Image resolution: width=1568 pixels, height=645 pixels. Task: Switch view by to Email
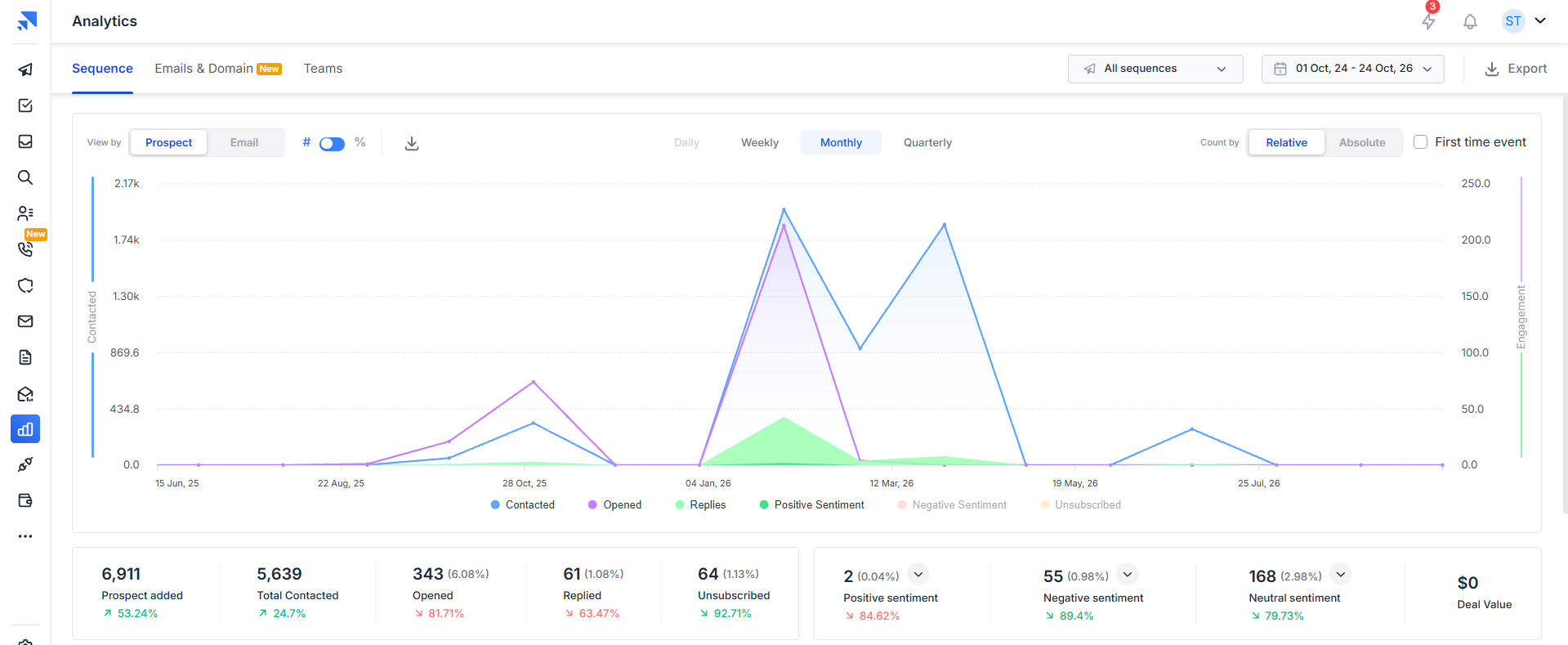click(x=244, y=142)
